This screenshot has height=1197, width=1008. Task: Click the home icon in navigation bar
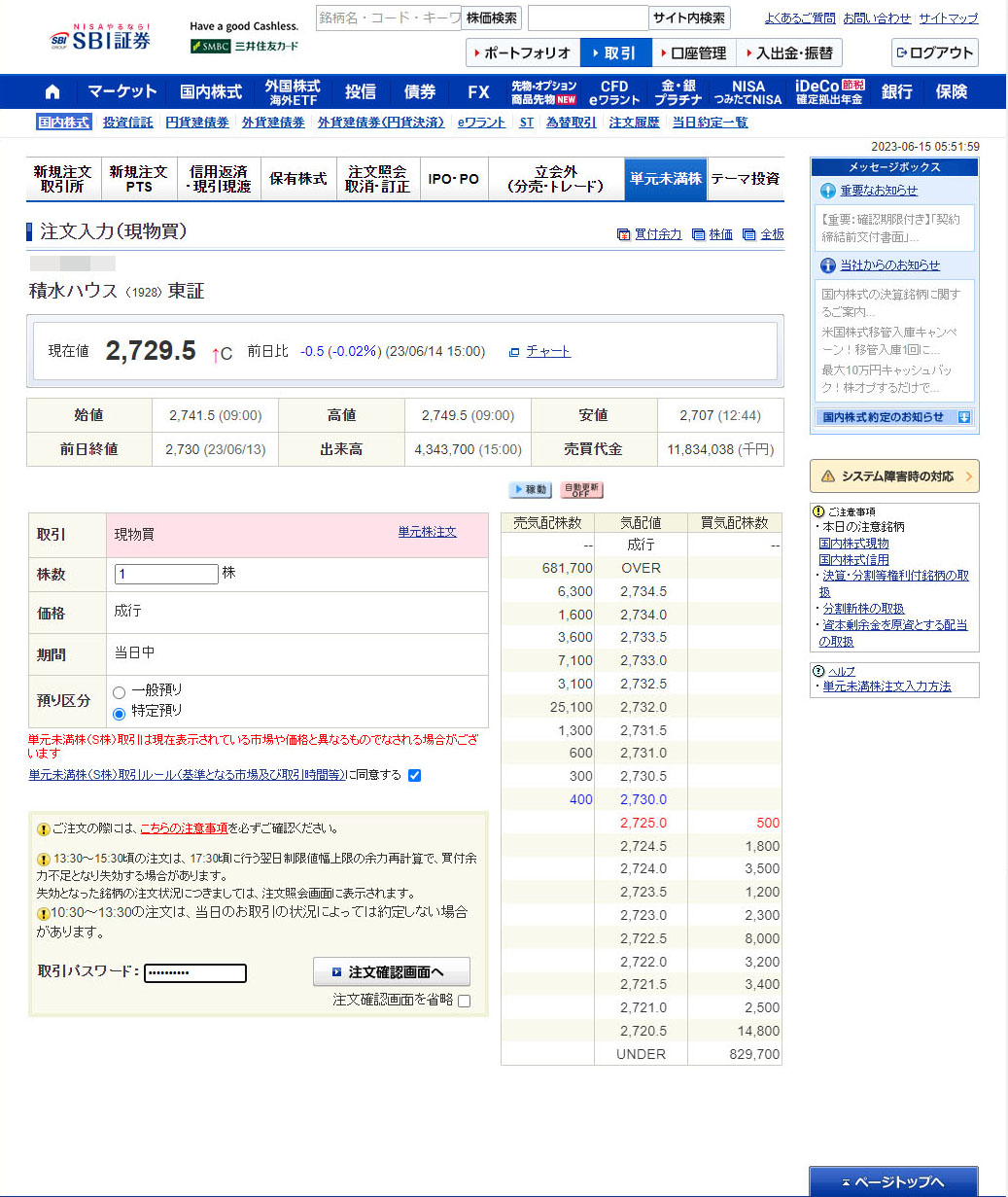52,92
